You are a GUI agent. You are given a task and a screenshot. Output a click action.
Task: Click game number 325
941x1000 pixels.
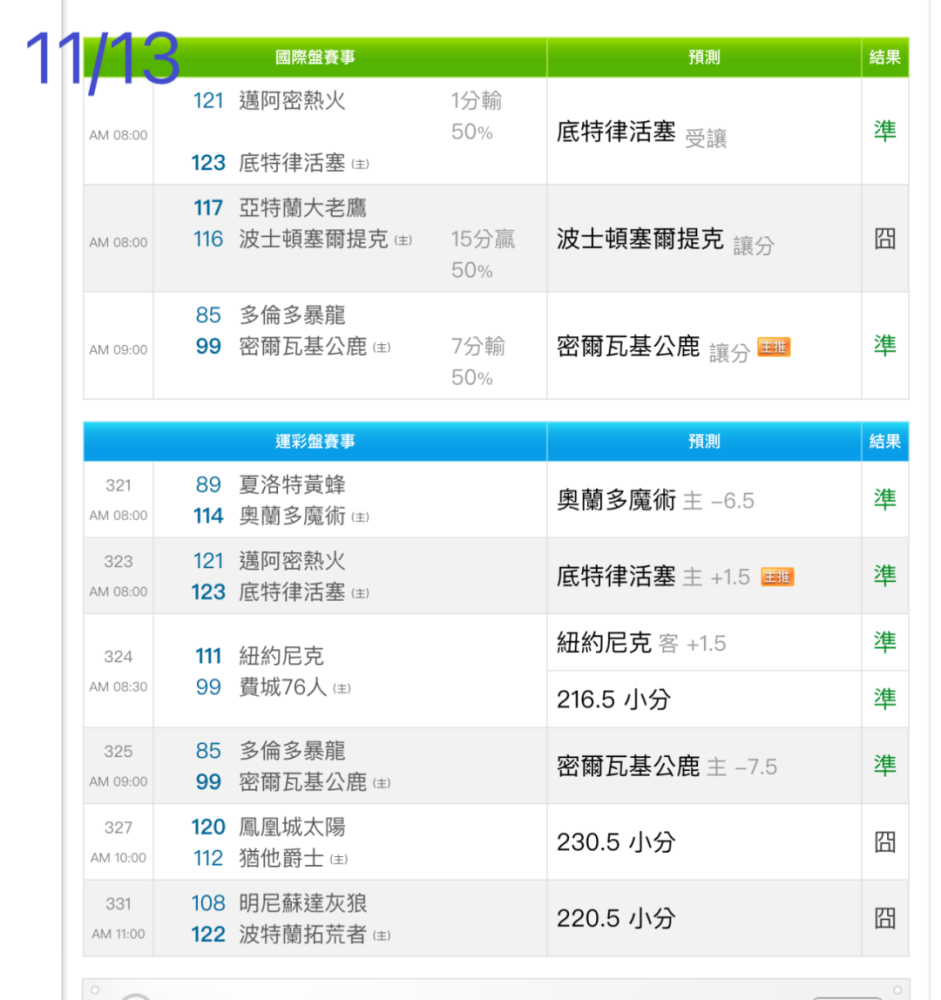(118, 751)
